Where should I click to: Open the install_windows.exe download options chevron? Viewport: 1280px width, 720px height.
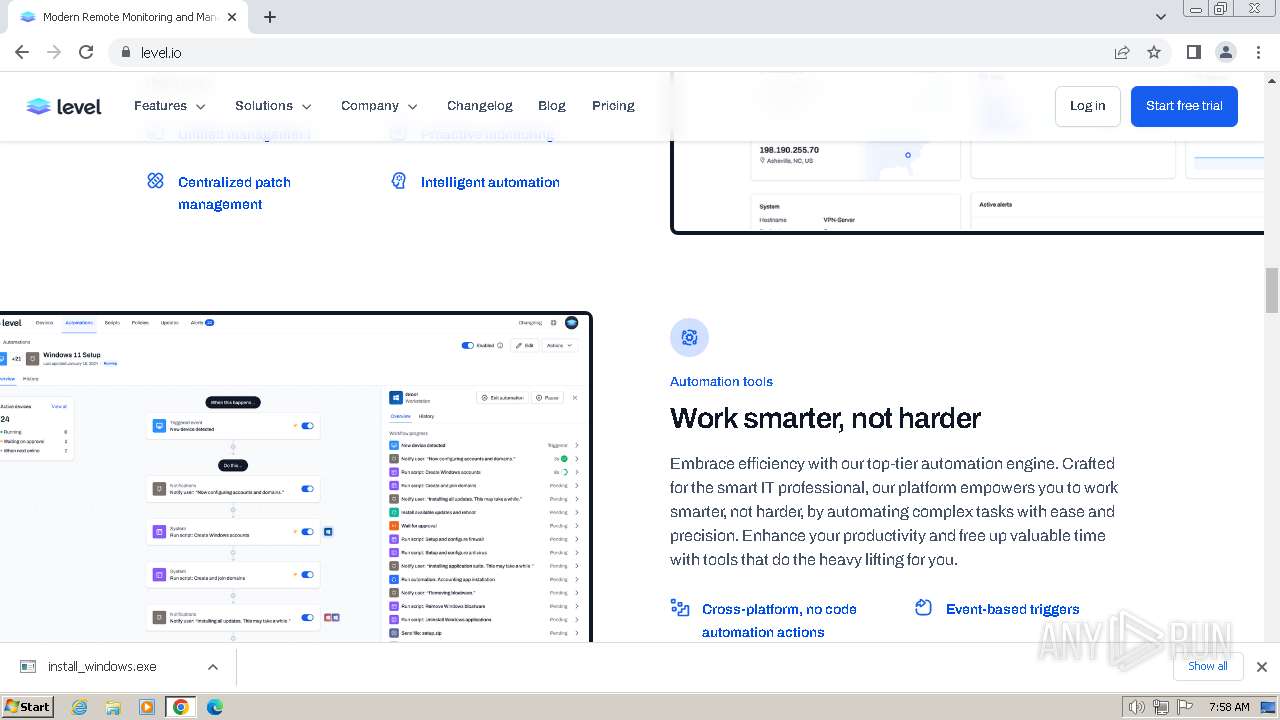[x=213, y=667]
